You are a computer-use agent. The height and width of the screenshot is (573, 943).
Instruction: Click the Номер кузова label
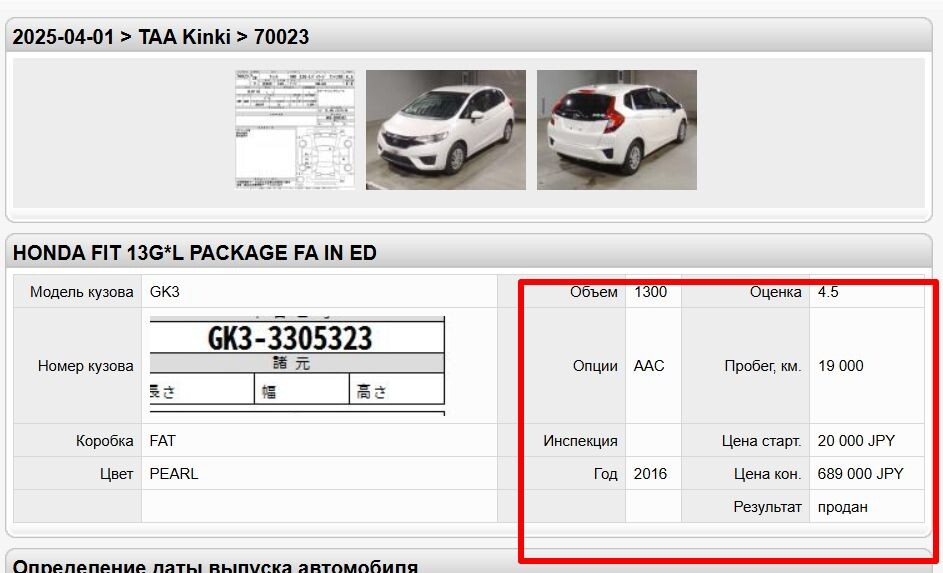pos(85,366)
